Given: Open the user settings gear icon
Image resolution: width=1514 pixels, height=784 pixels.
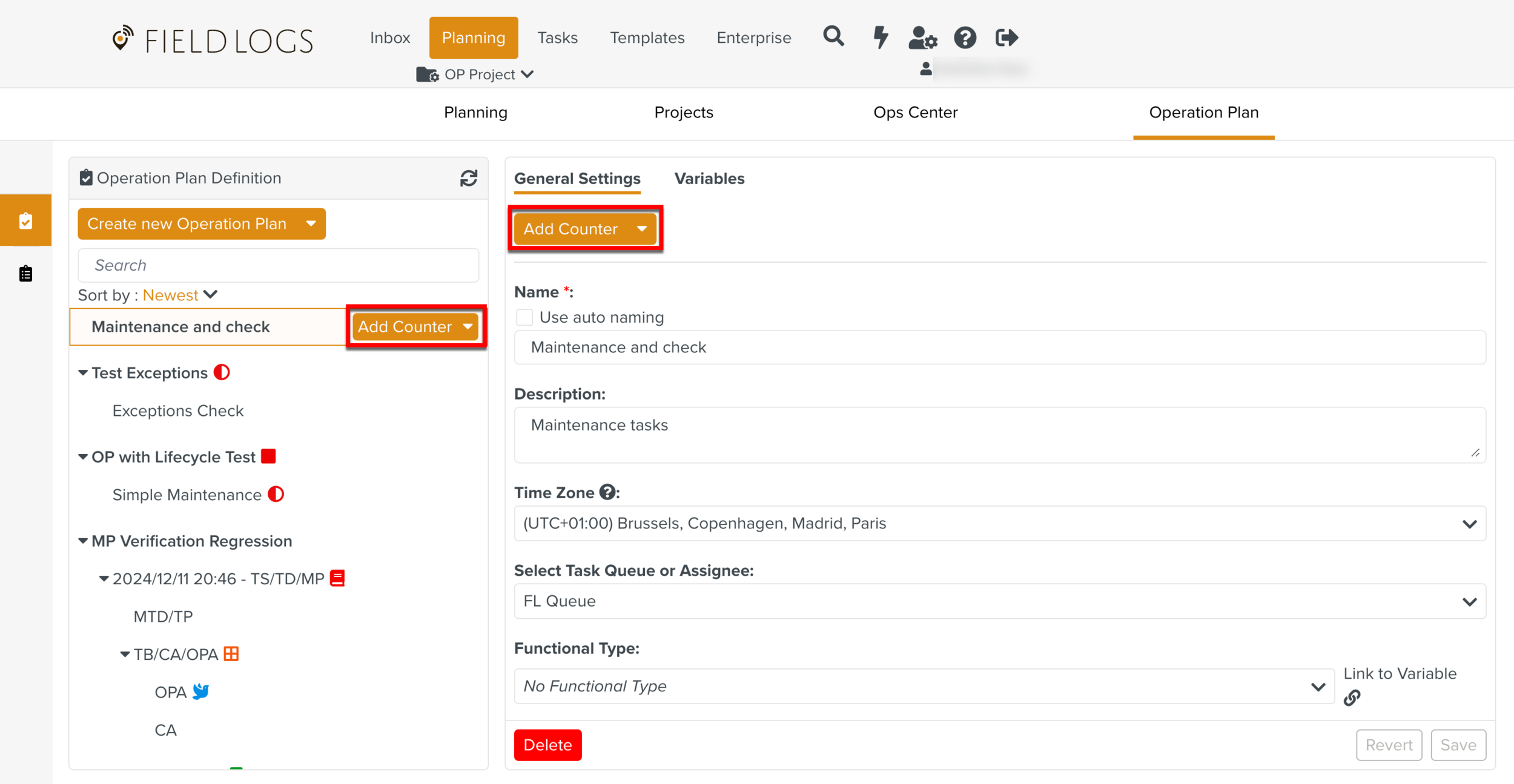Looking at the screenshot, I should 922,38.
